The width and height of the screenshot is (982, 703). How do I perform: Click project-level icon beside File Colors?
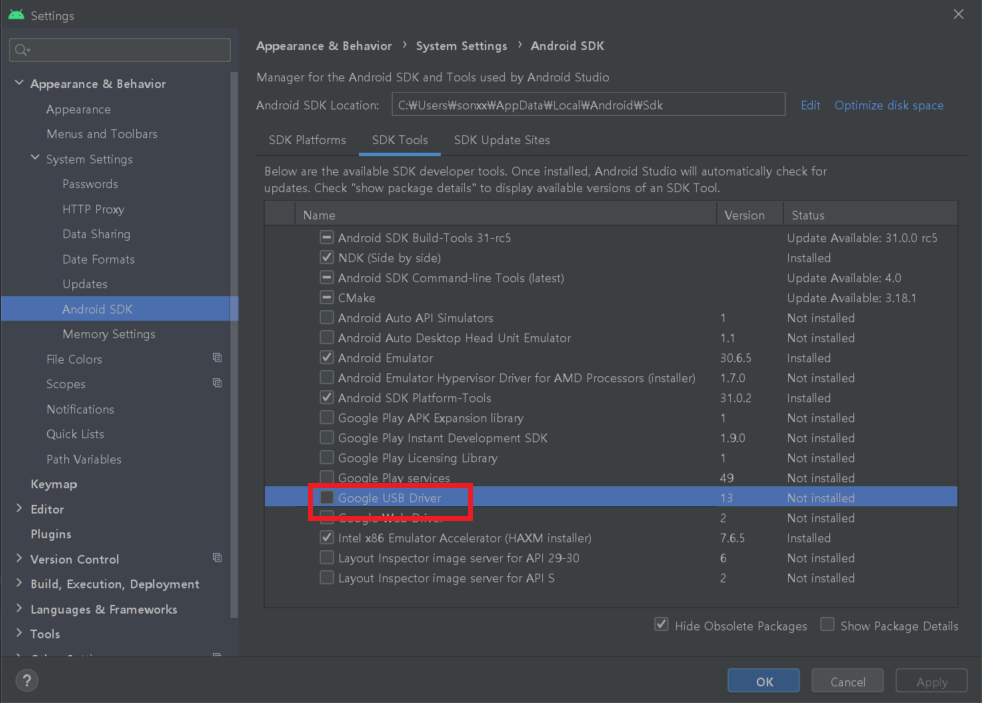tap(217, 357)
